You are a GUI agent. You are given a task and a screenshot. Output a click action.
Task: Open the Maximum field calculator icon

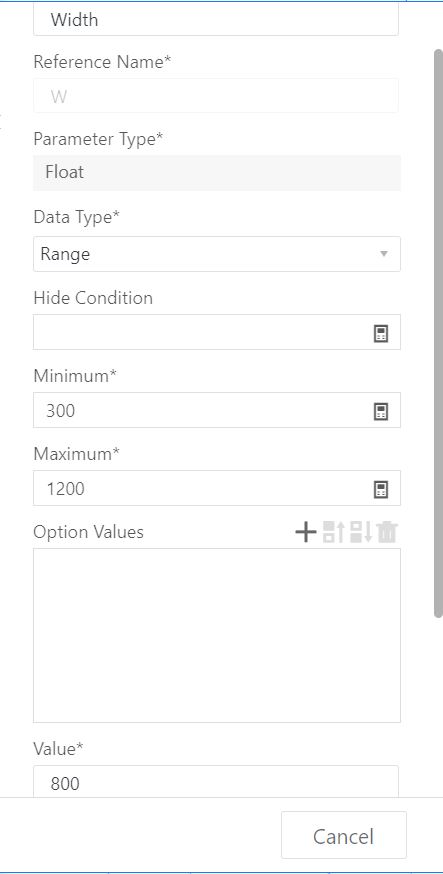(381, 489)
